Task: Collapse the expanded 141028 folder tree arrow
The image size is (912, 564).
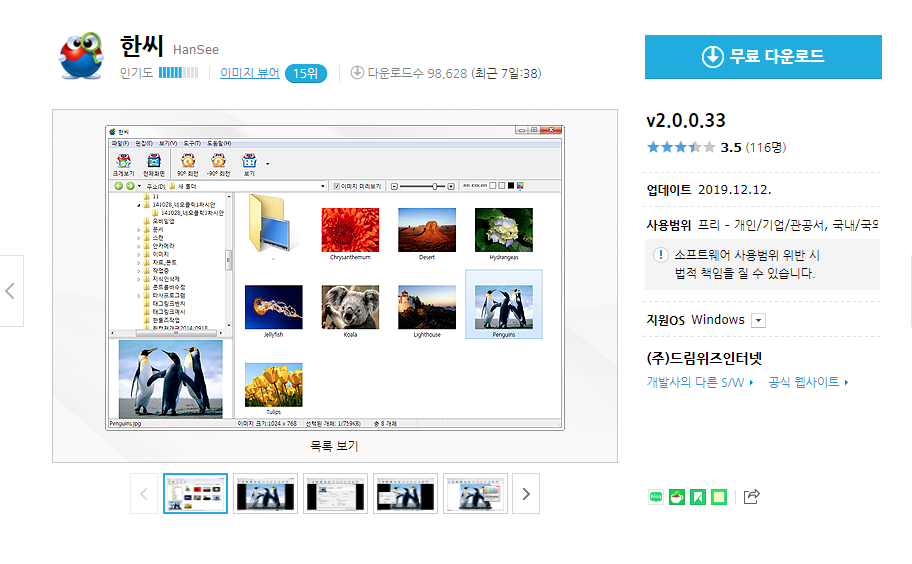Action: tap(139, 205)
